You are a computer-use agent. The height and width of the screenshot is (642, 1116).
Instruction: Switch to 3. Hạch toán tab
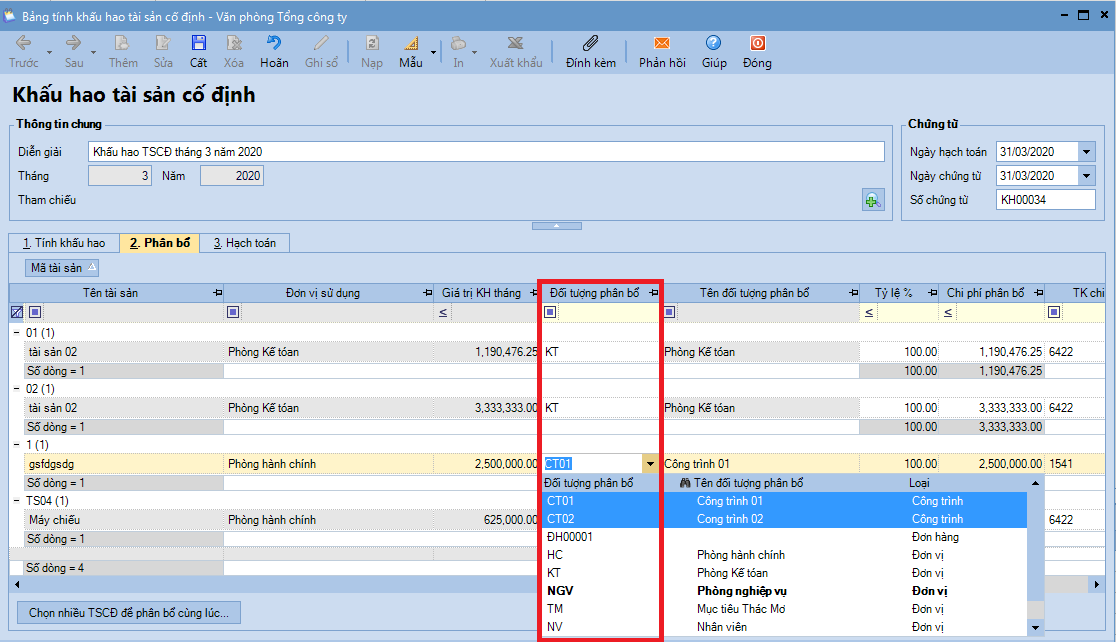pos(244,243)
